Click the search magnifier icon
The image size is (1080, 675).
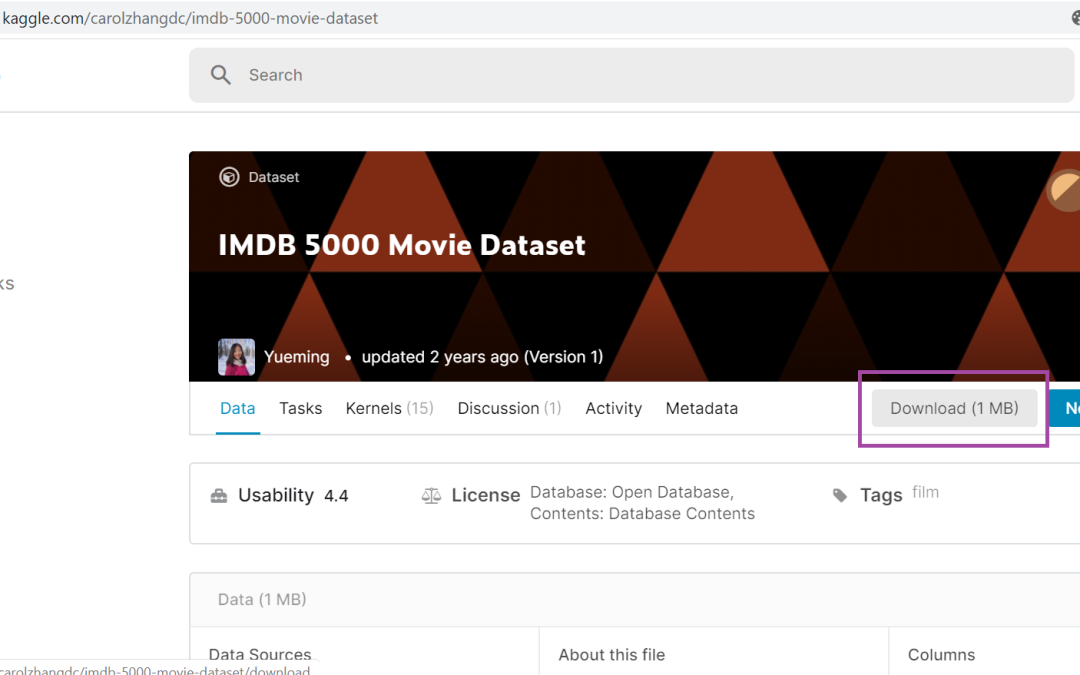tap(220, 75)
